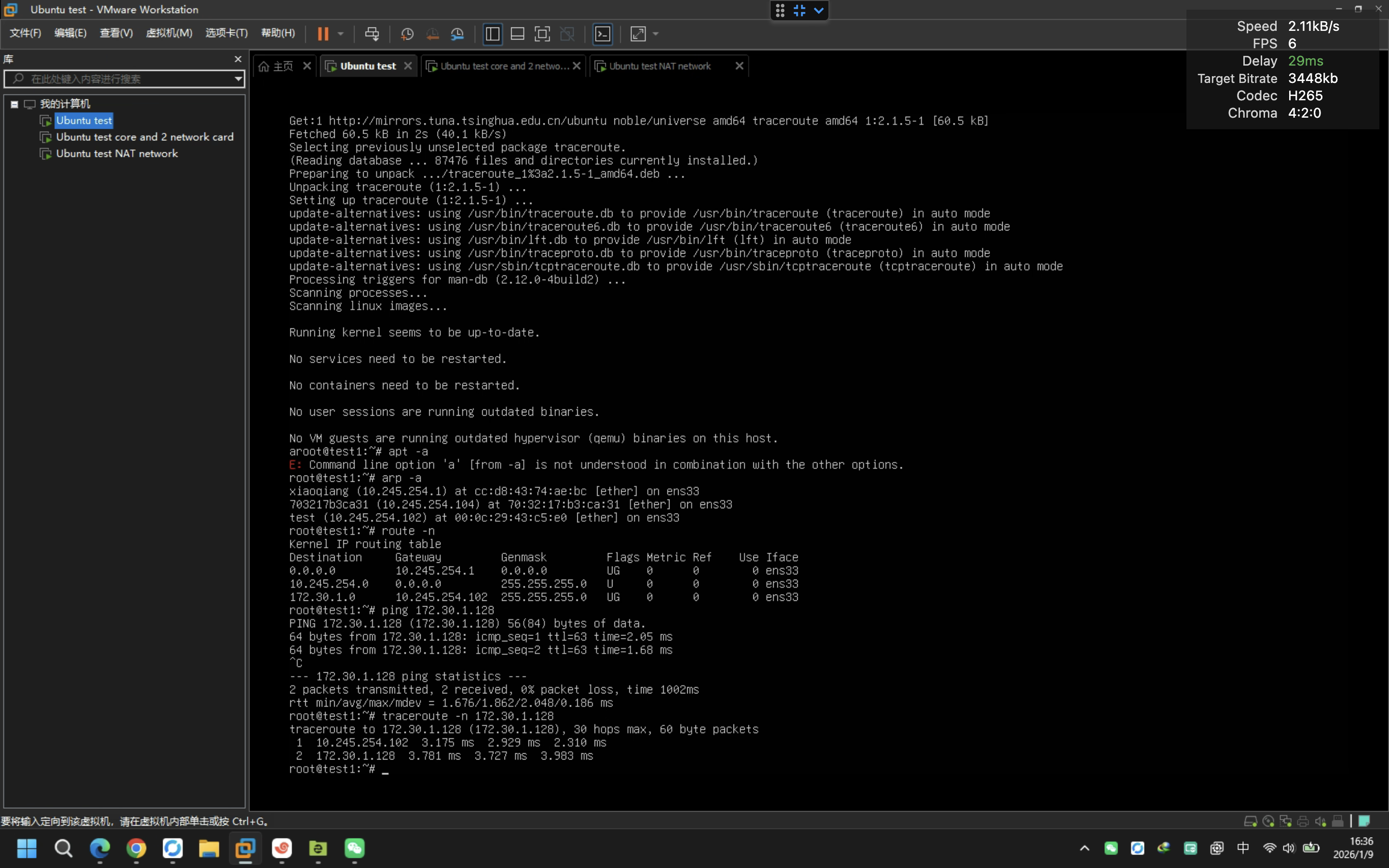Close the 主页 tab
The height and width of the screenshot is (868, 1389).
tap(307, 66)
